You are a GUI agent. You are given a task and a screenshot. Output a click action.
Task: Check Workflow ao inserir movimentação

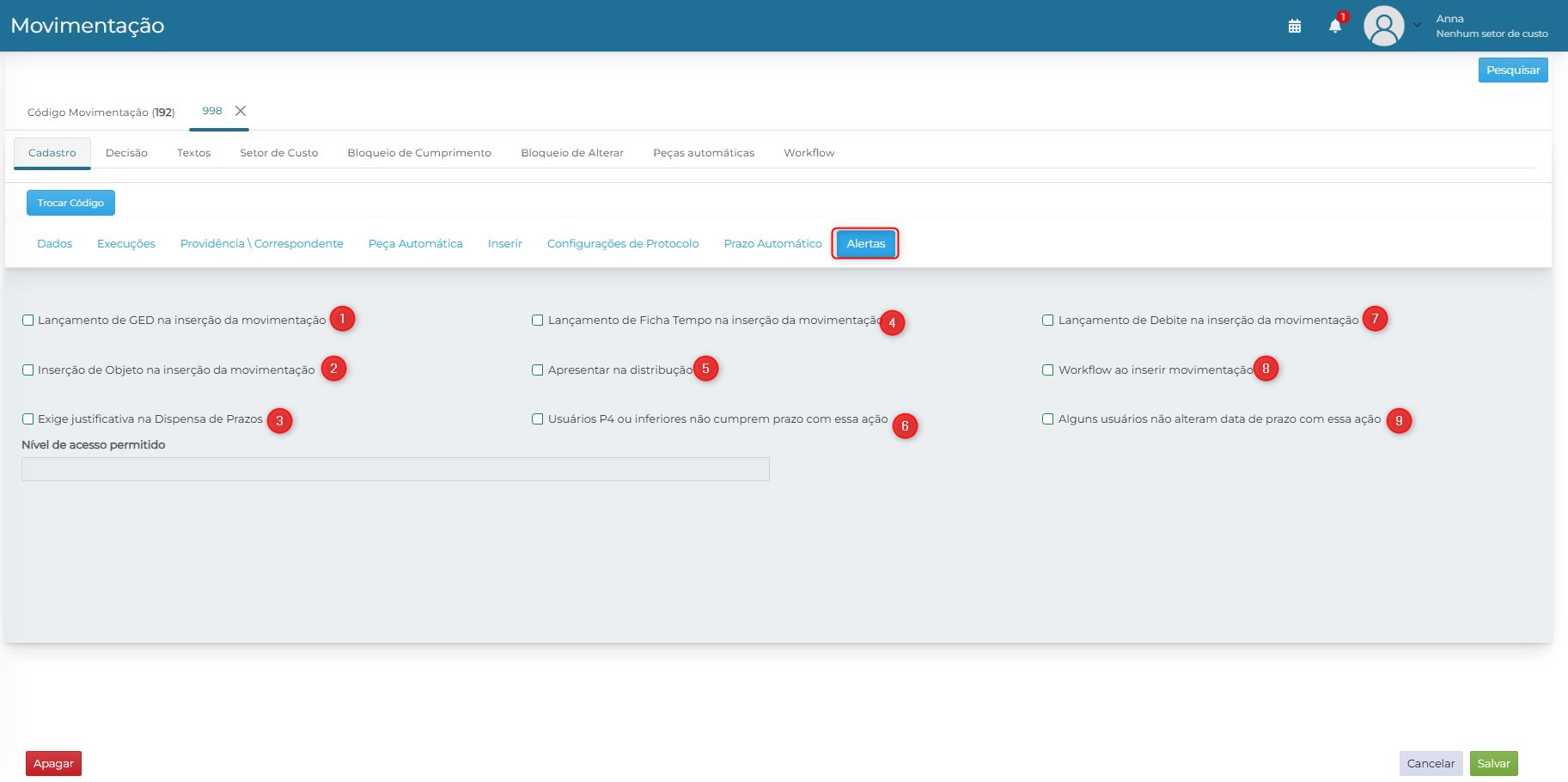coord(1048,370)
